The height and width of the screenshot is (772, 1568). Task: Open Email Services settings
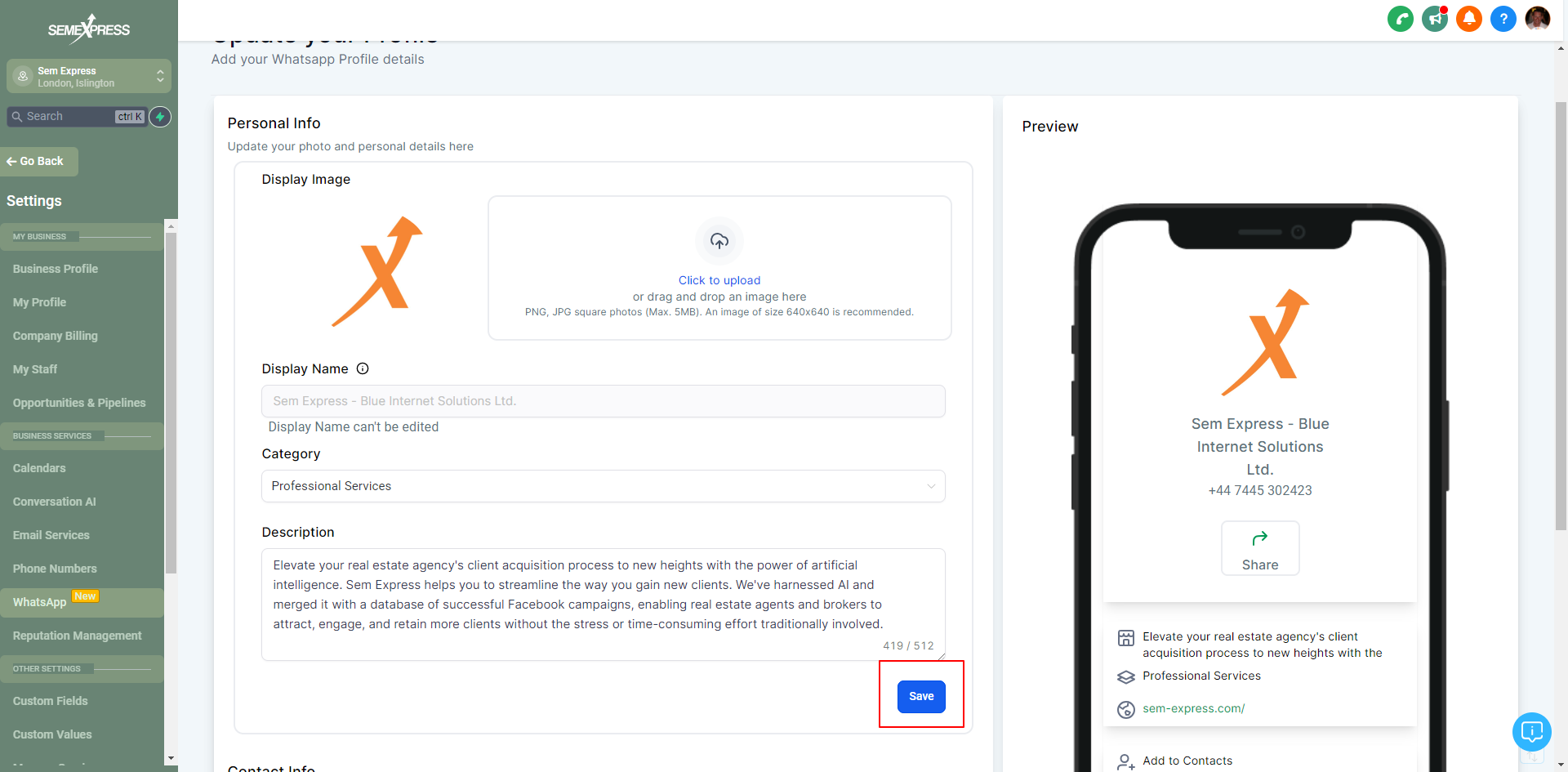coord(51,535)
